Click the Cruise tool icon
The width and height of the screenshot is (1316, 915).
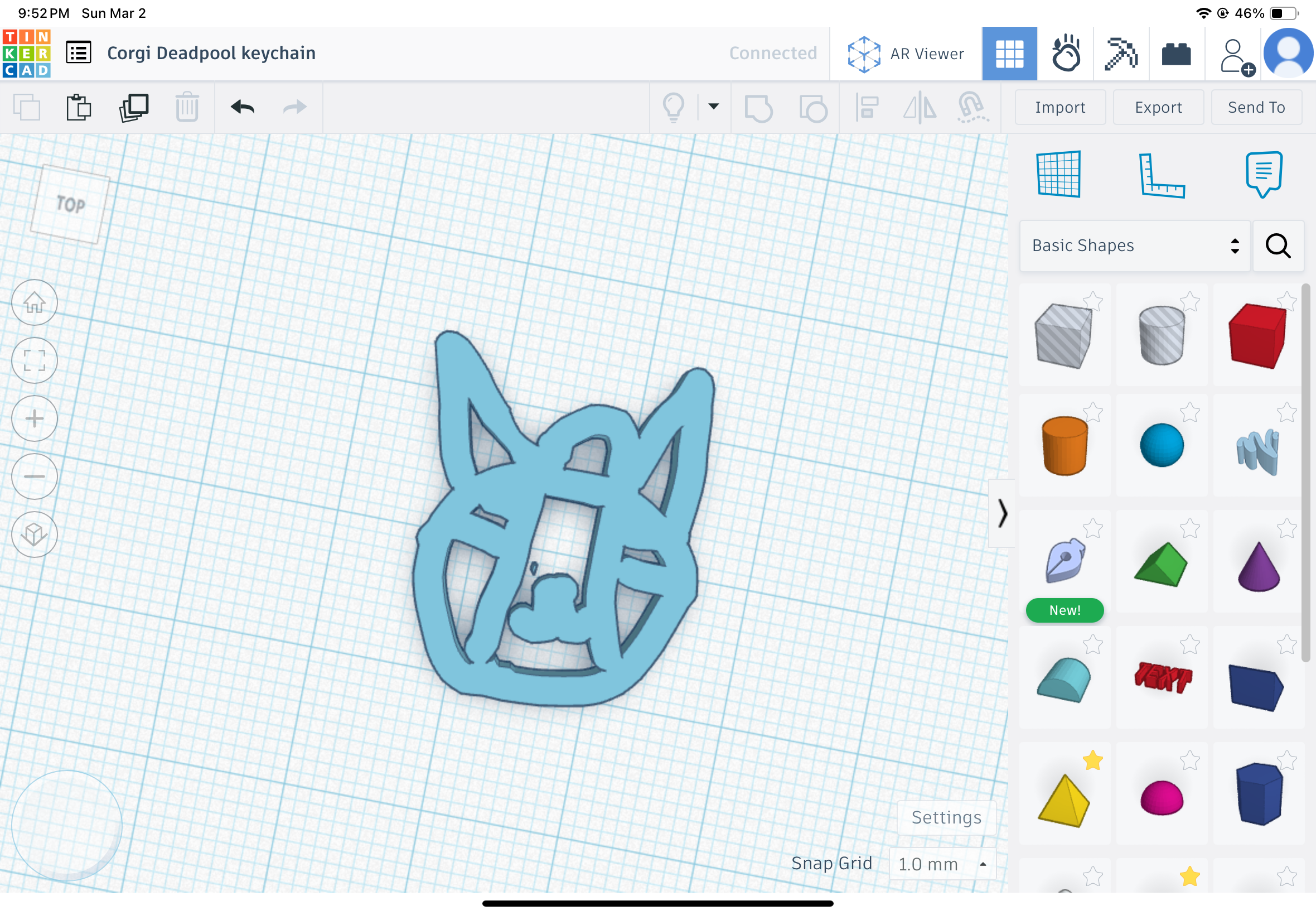973,107
